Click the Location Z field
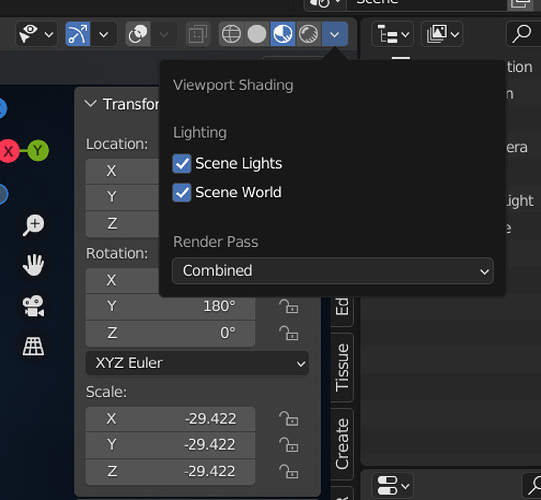This screenshot has height=500, width=541. tap(122, 224)
